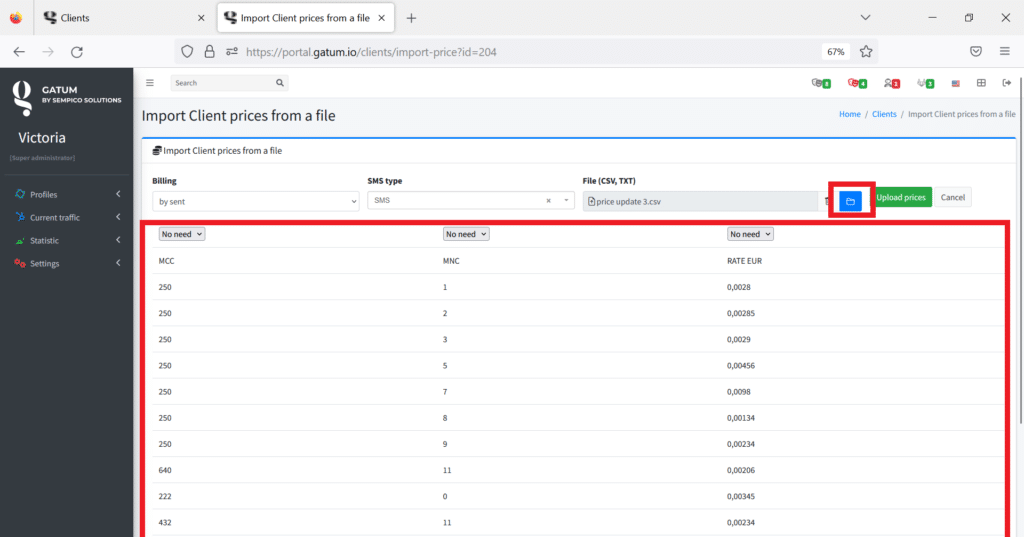Clear the SMS type selection with x
Image resolution: width=1024 pixels, height=537 pixels.
click(549, 201)
